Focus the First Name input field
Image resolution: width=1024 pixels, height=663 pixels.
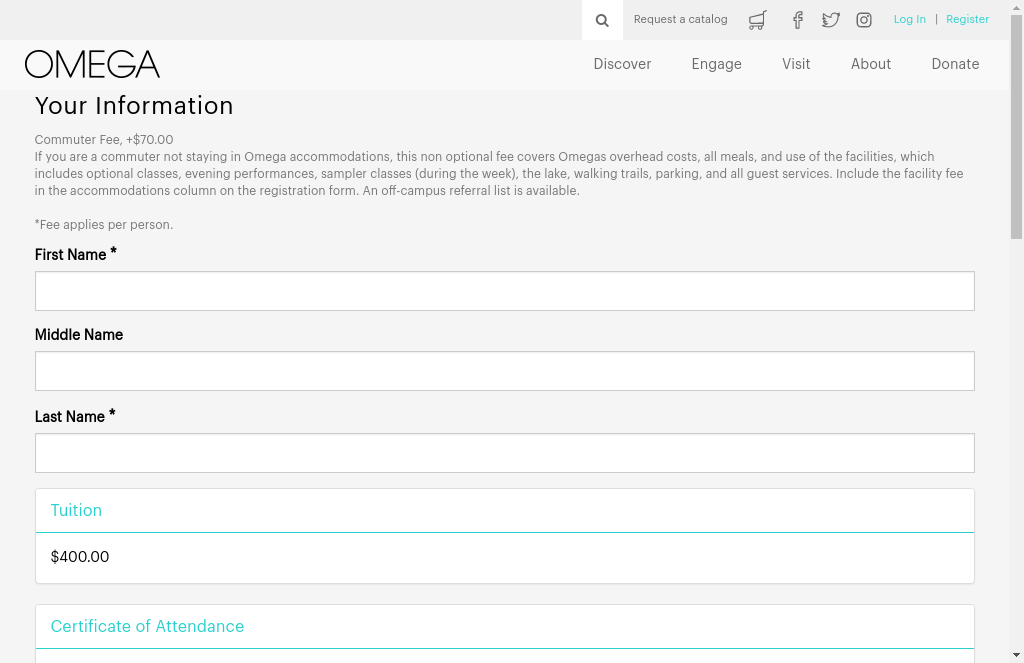coord(505,291)
